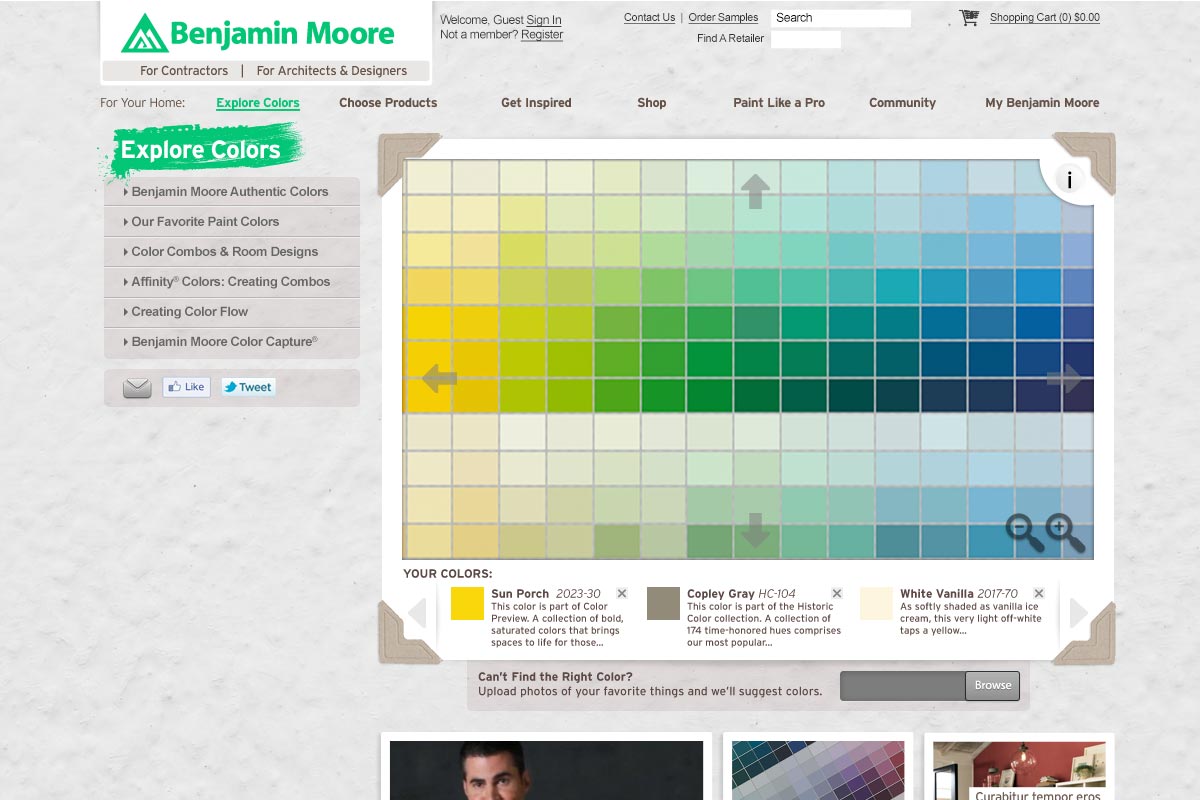Pan palette right with the right arrow
Image resolution: width=1200 pixels, height=800 pixels.
[1064, 378]
